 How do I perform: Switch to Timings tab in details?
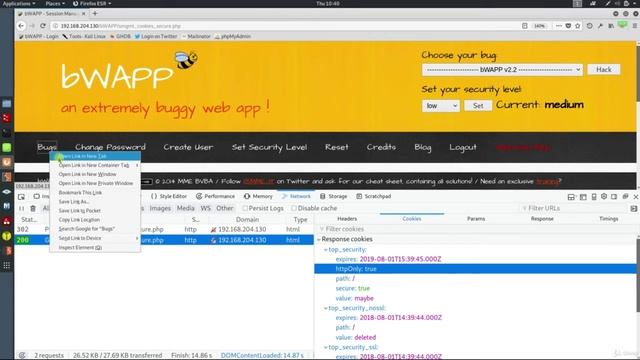[x=609, y=219]
